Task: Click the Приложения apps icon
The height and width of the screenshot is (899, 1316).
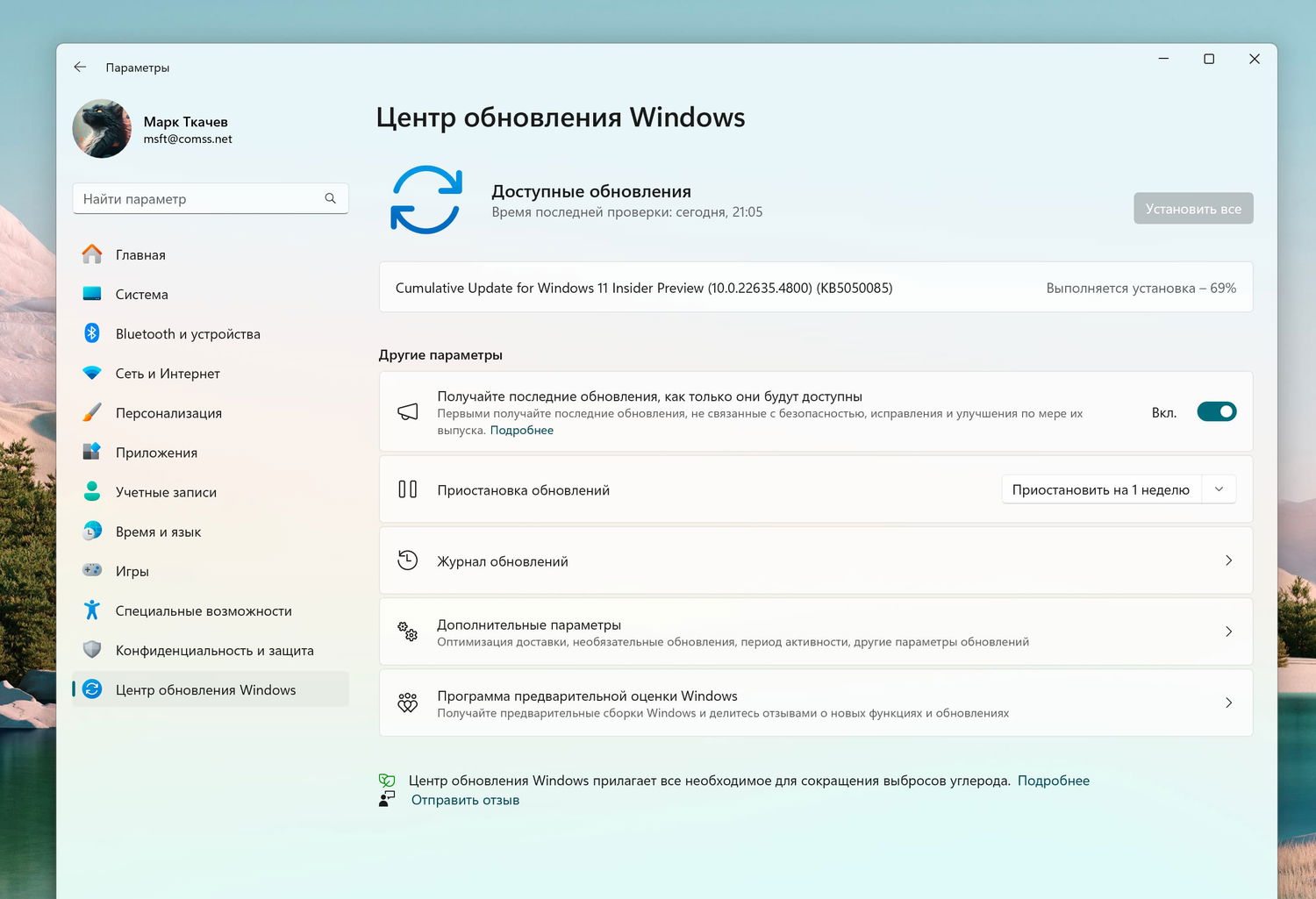Action: (x=92, y=452)
